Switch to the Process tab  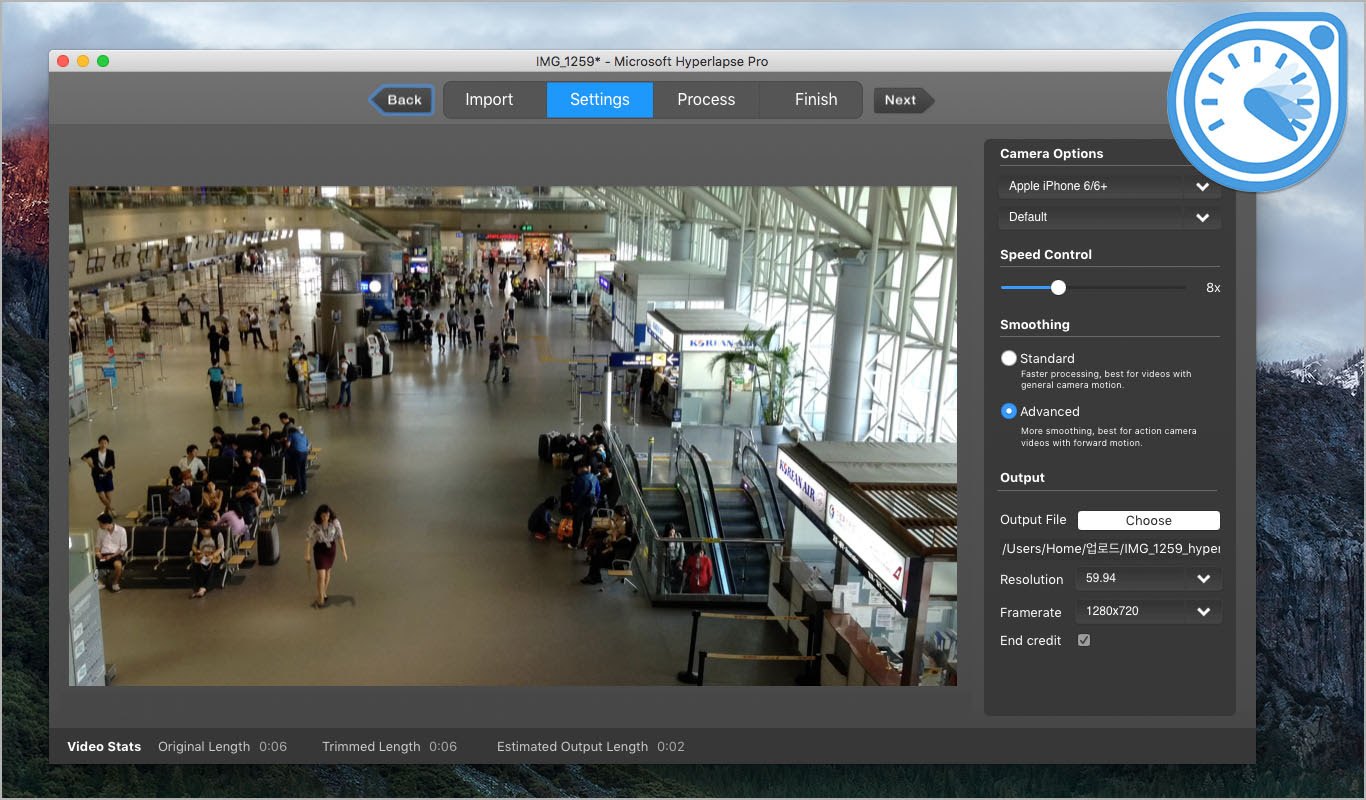coord(706,100)
